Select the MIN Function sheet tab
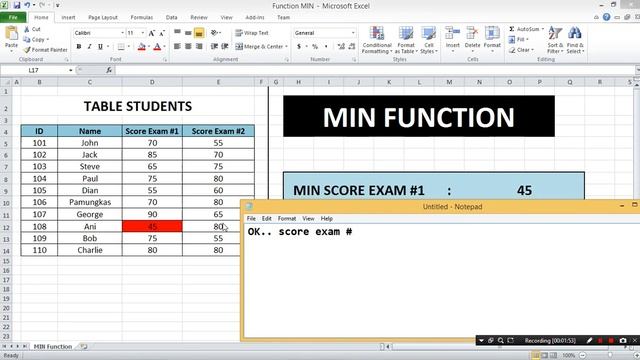This screenshot has width=640, height=360. (x=53, y=347)
